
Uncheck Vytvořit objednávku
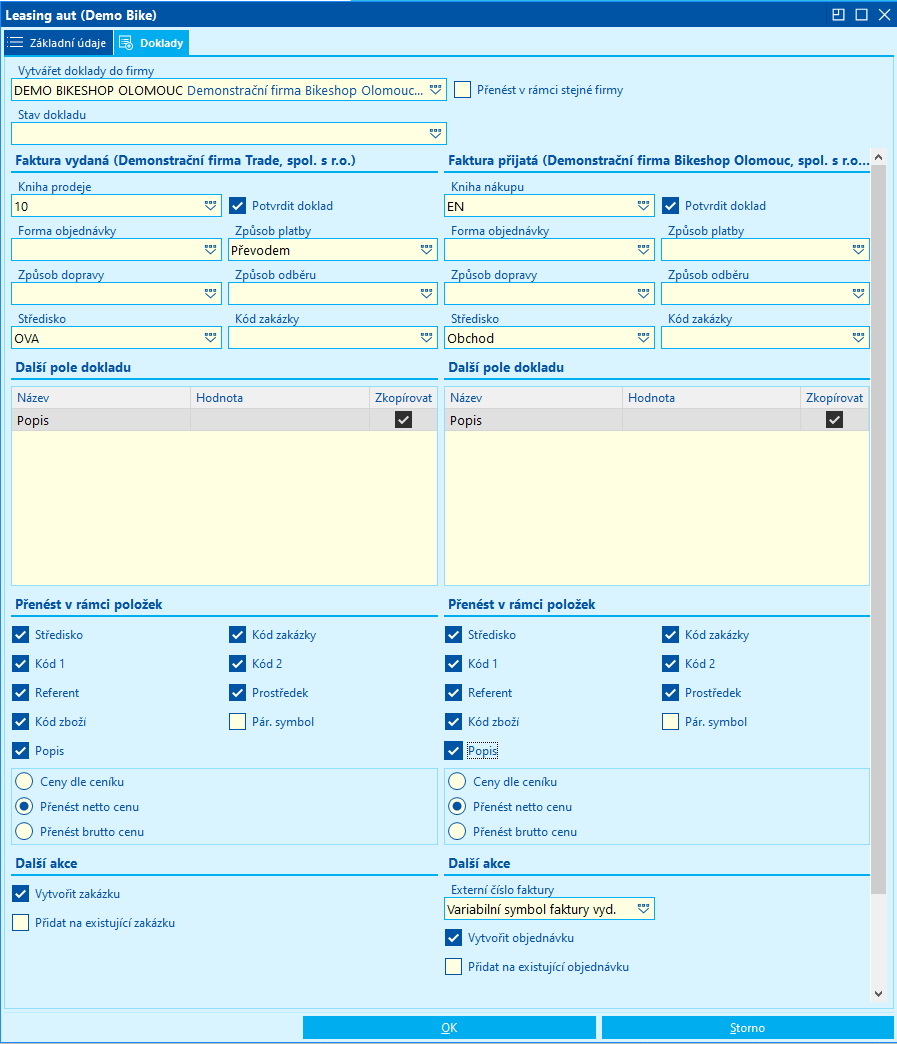point(453,937)
